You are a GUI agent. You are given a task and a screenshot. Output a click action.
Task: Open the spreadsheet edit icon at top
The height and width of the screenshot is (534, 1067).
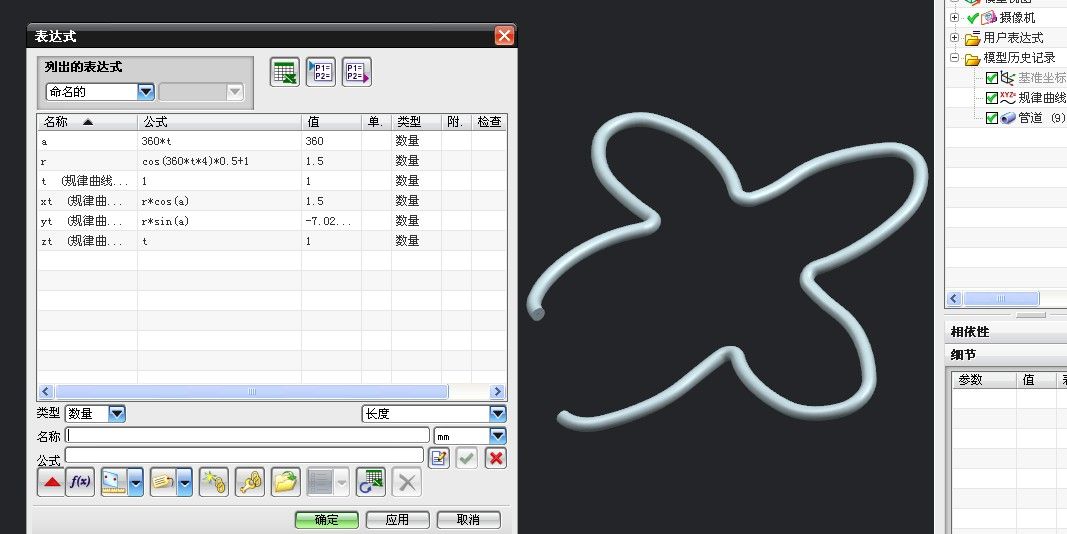(285, 72)
